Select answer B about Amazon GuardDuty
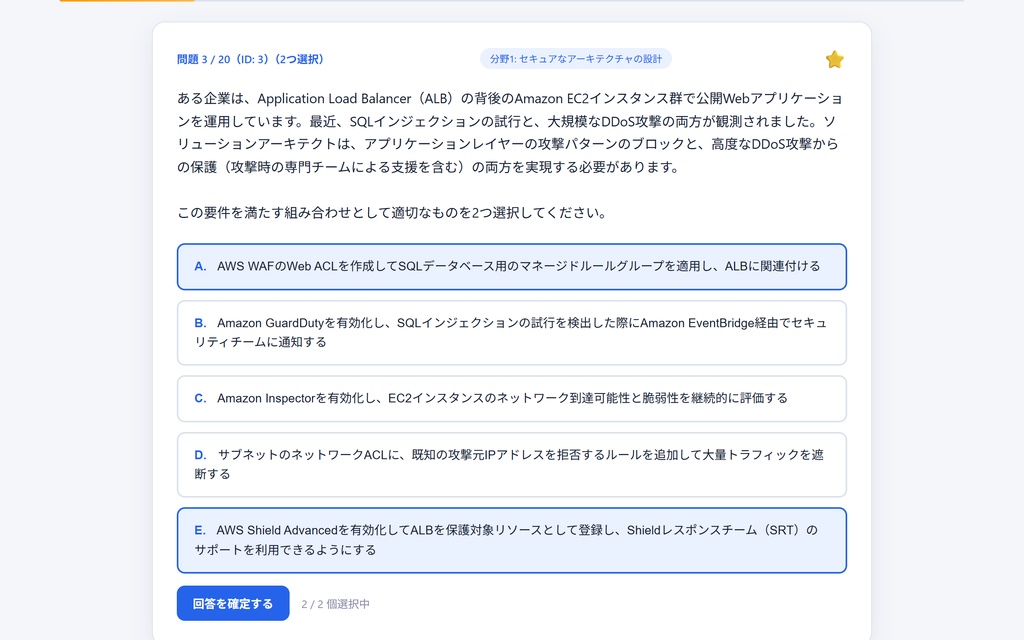 coord(511,332)
